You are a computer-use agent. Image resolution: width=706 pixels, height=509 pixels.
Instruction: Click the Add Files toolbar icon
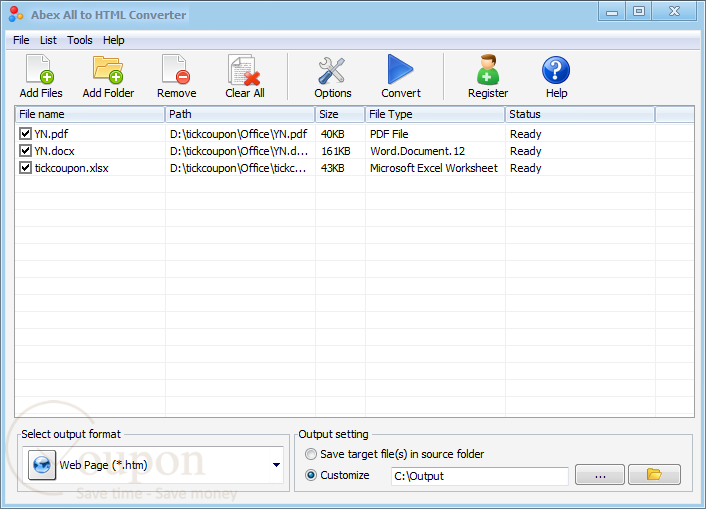(x=41, y=70)
